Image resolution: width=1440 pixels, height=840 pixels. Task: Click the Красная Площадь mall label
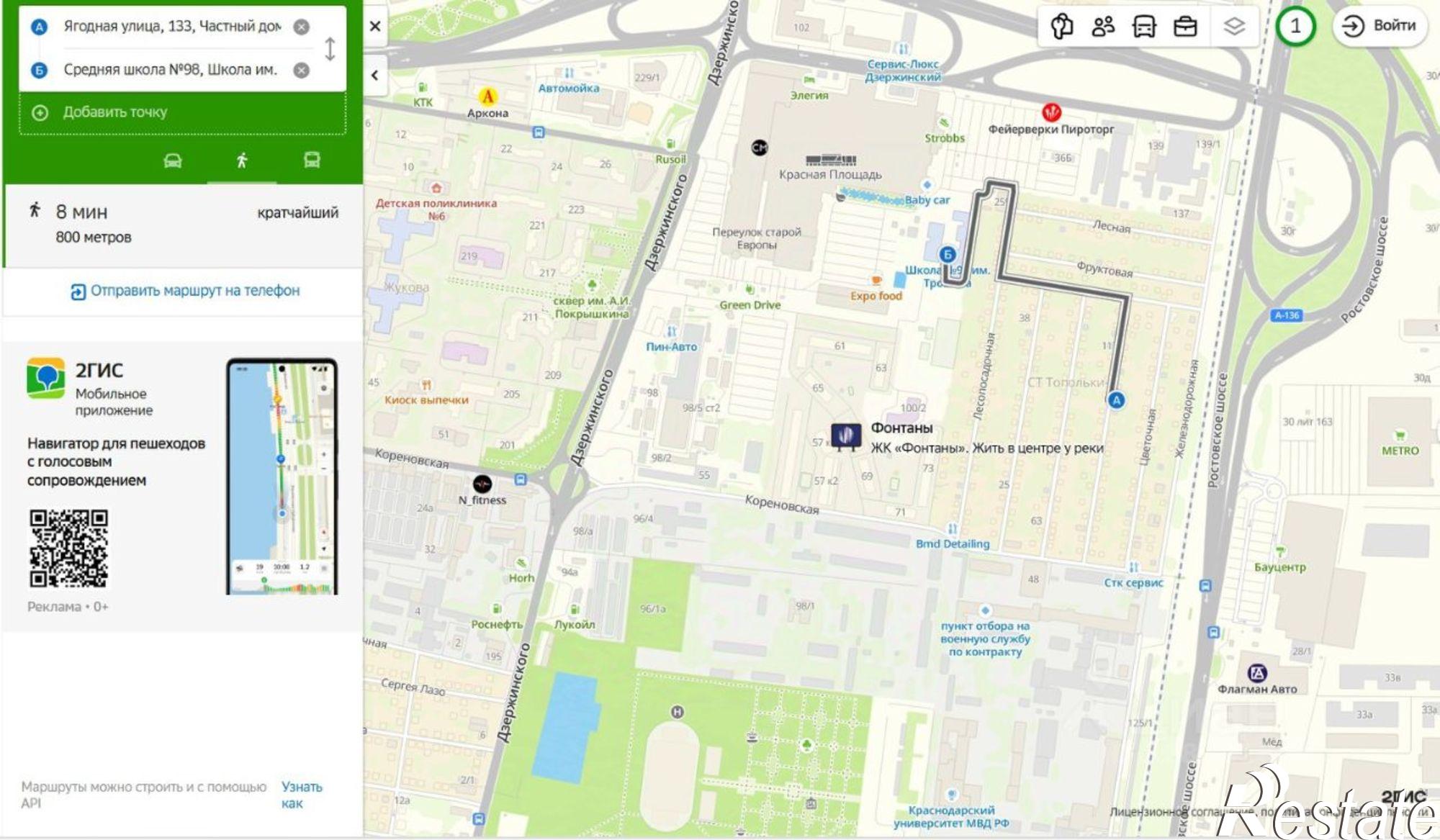click(x=830, y=175)
